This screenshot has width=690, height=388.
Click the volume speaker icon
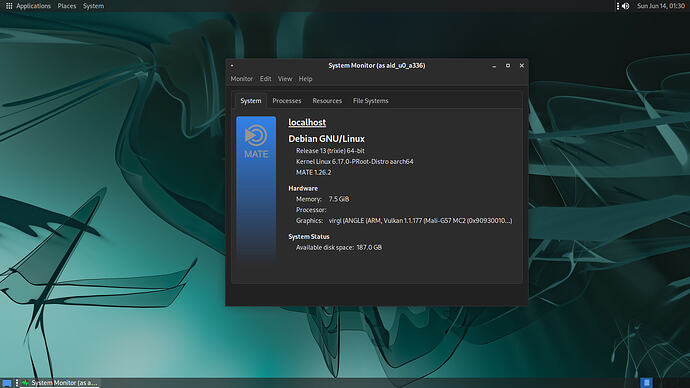pyautogui.click(x=626, y=6)
